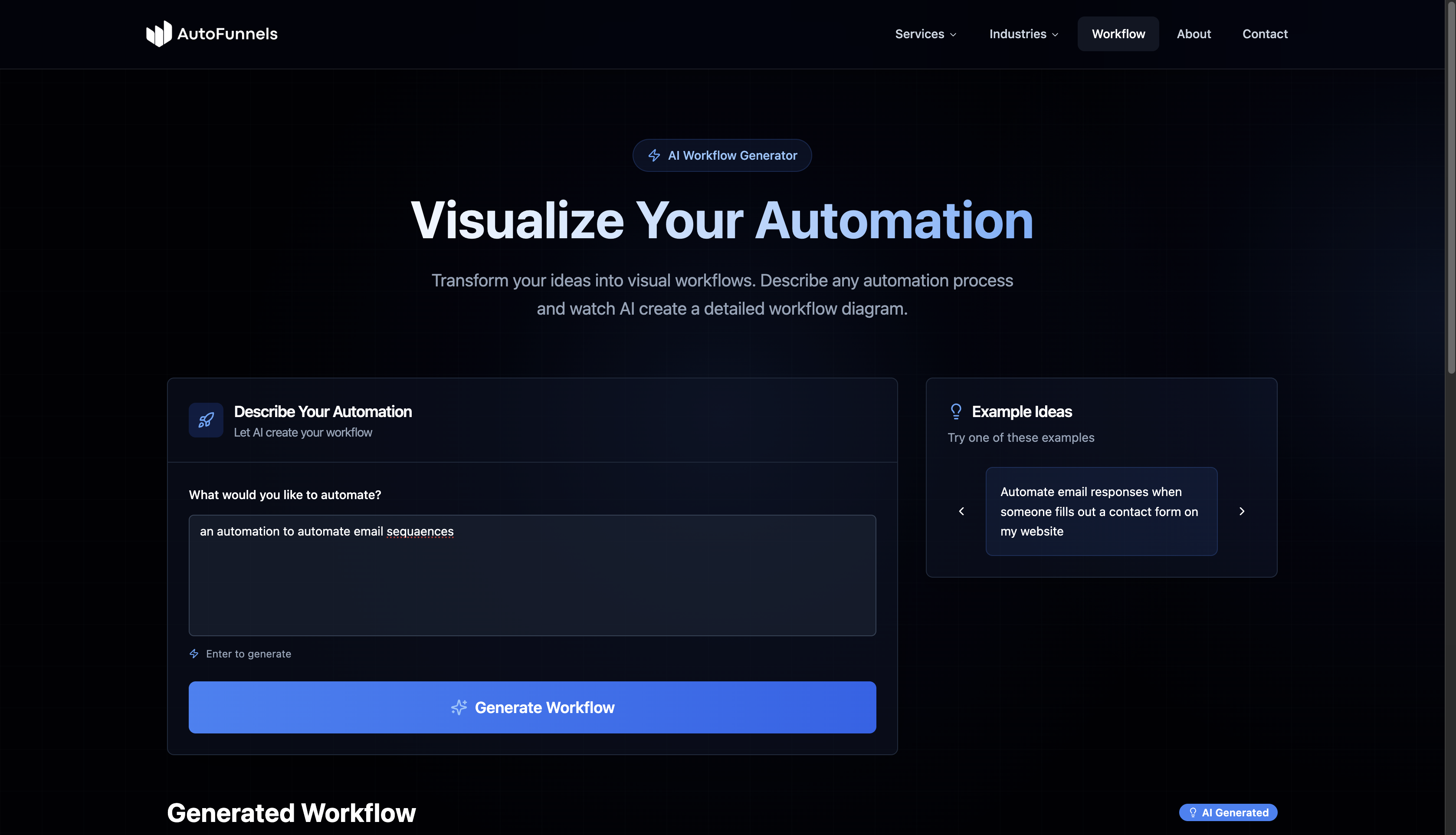Screen dimensions: 1456x835
Task: Go to the About page
Action: click(x=1194, y=34)
